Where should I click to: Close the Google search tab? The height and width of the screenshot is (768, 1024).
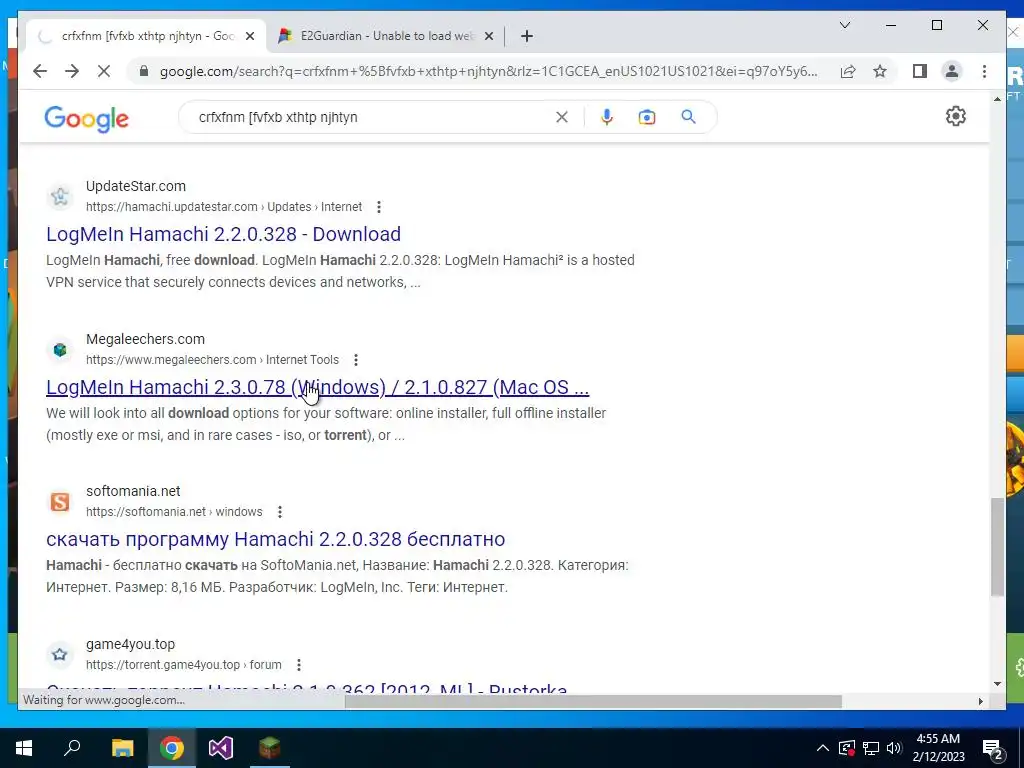tap(249, 36)
